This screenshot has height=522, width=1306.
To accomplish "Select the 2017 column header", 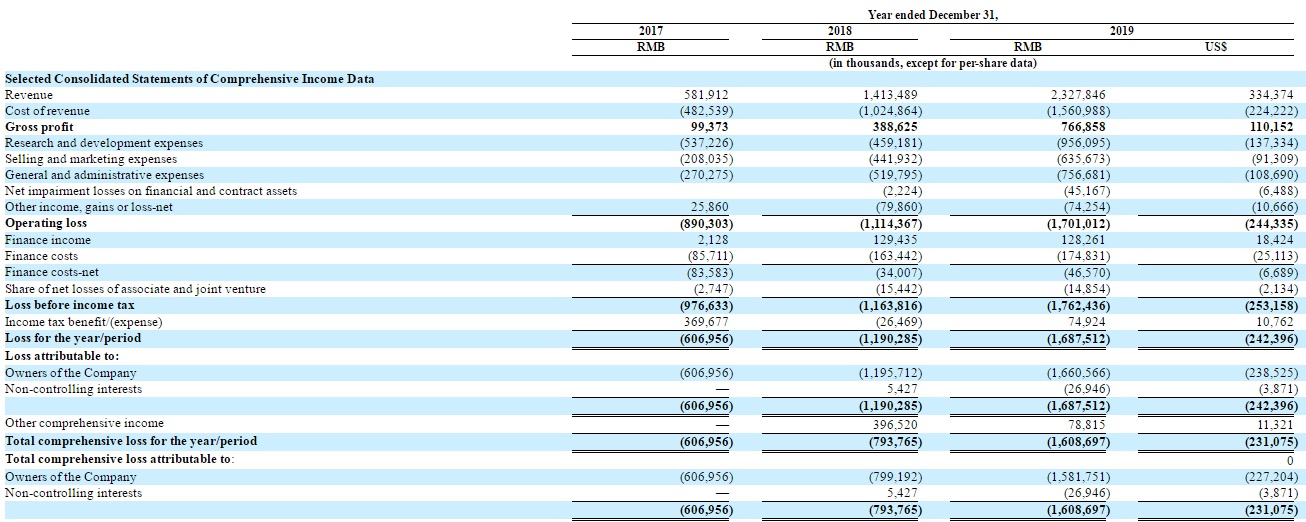I will [649, 31].
